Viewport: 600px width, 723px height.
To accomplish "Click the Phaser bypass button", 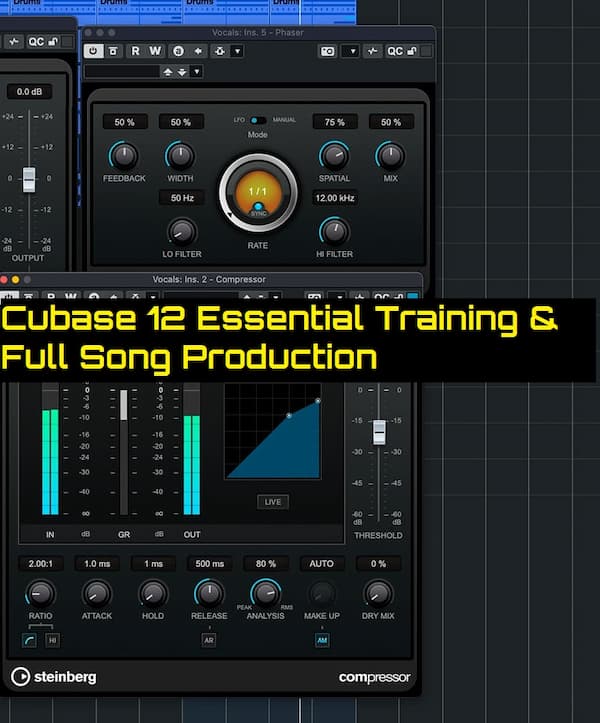I will pos(113,51).
